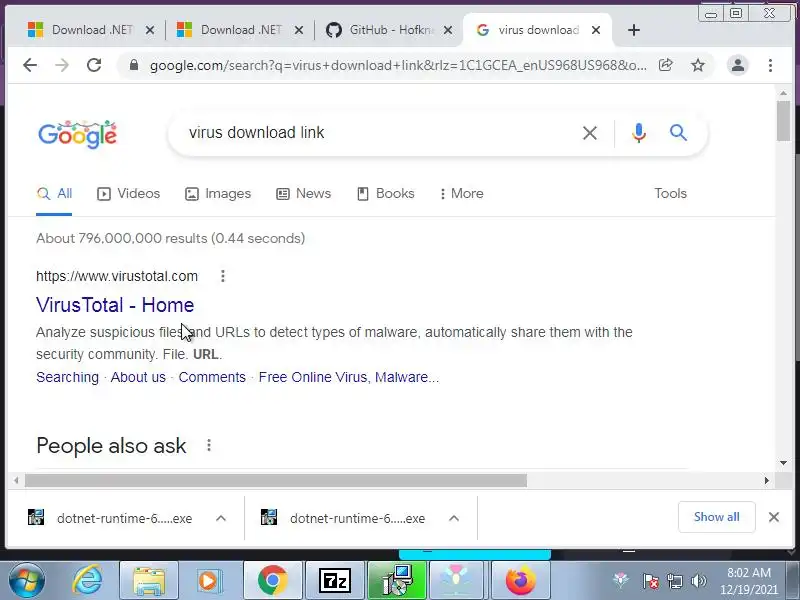Open the Searching sitelink
Viewport: 800px width, 600px height.
67,377
